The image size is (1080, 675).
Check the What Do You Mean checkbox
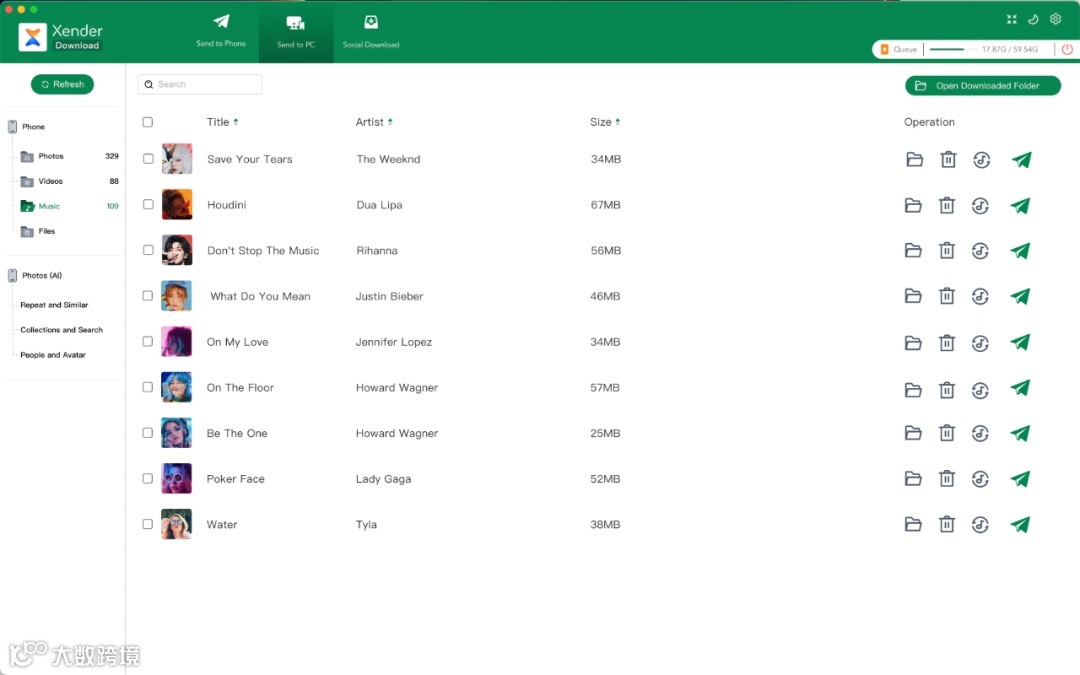[x=147, y=295]
